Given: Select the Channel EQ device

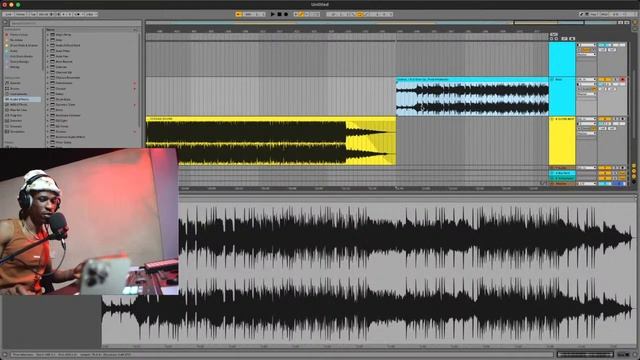Looking at the screenshot, I should click(x=64, y=72).
